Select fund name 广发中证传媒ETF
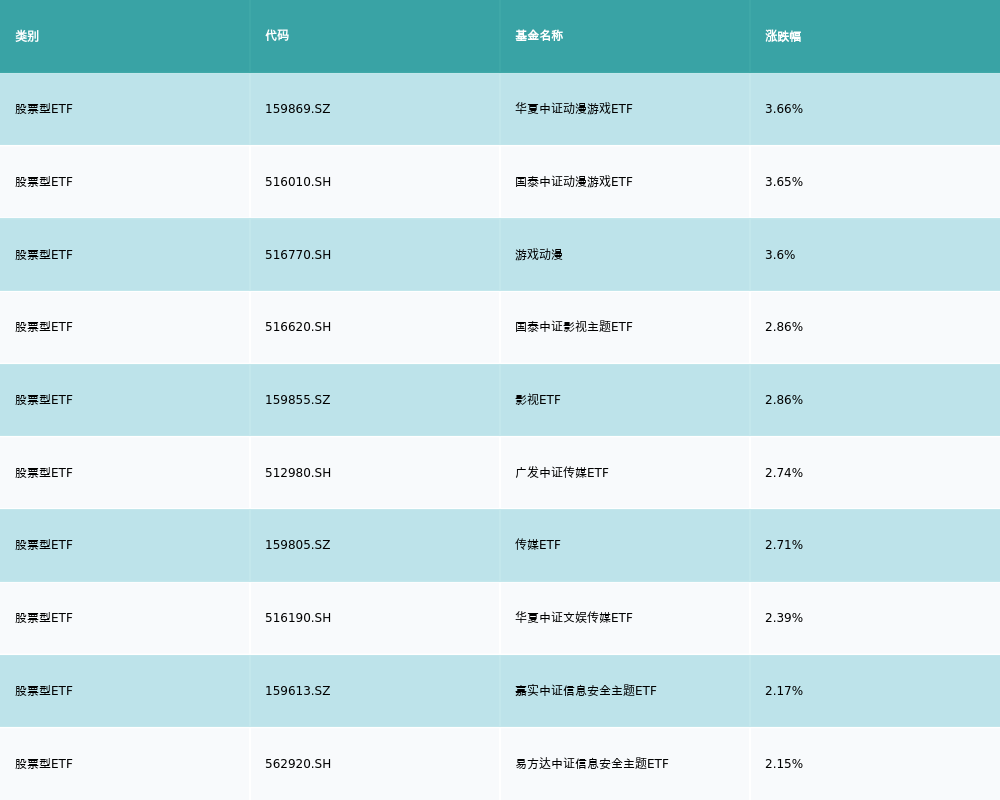Screen dimensions: 1000x800 click(562, 473)
